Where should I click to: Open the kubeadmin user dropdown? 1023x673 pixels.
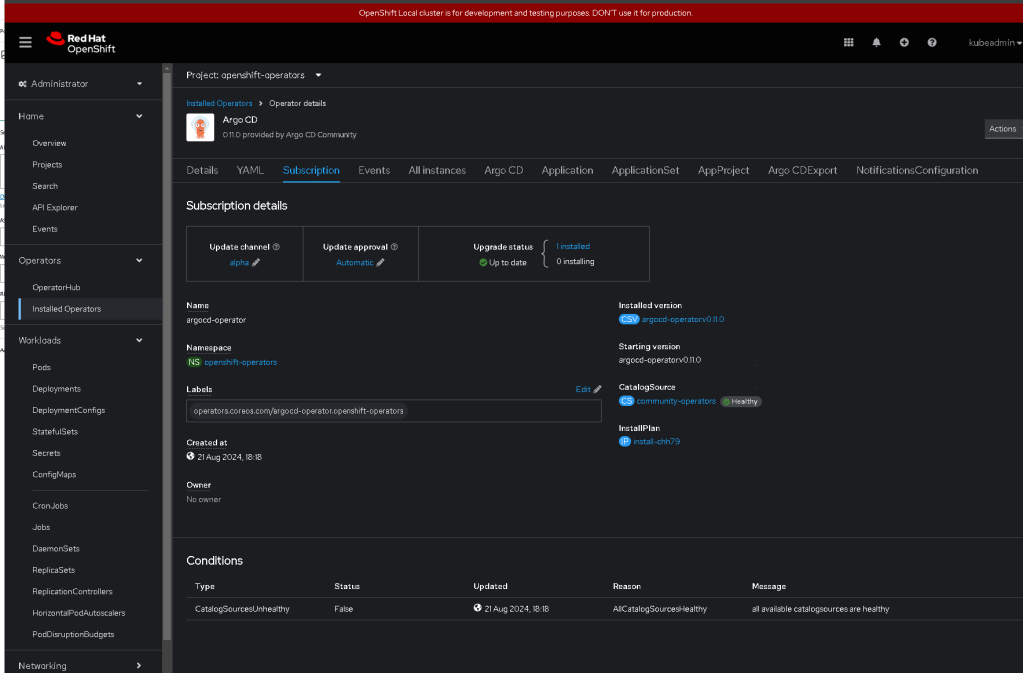pos(994,42)
